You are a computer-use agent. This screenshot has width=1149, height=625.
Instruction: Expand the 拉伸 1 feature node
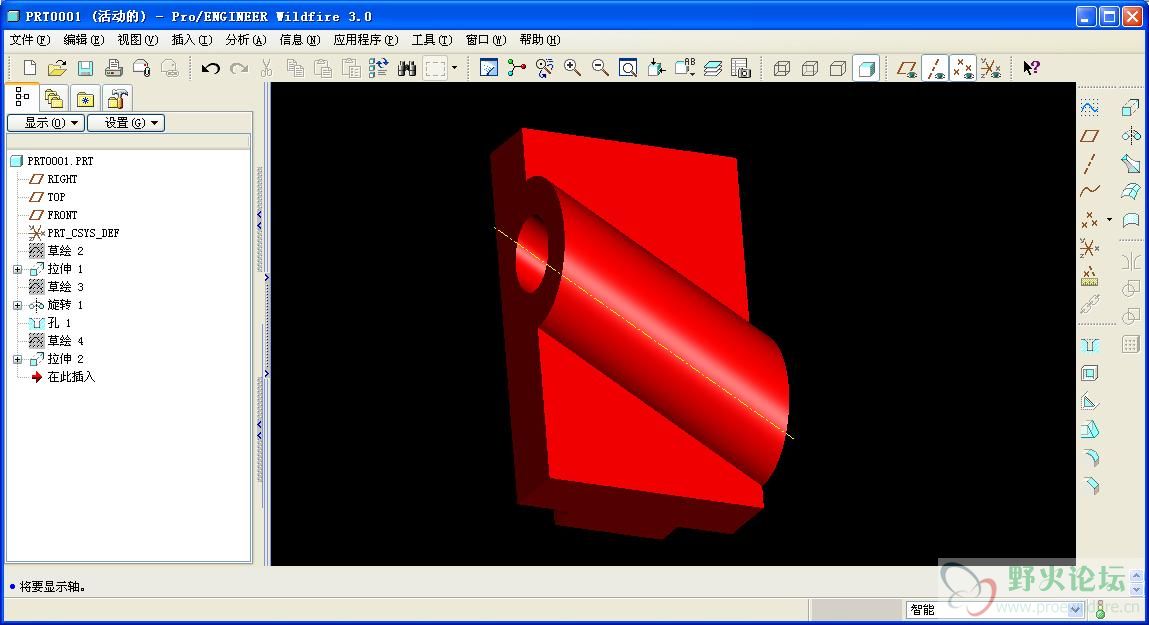point(18,270)
